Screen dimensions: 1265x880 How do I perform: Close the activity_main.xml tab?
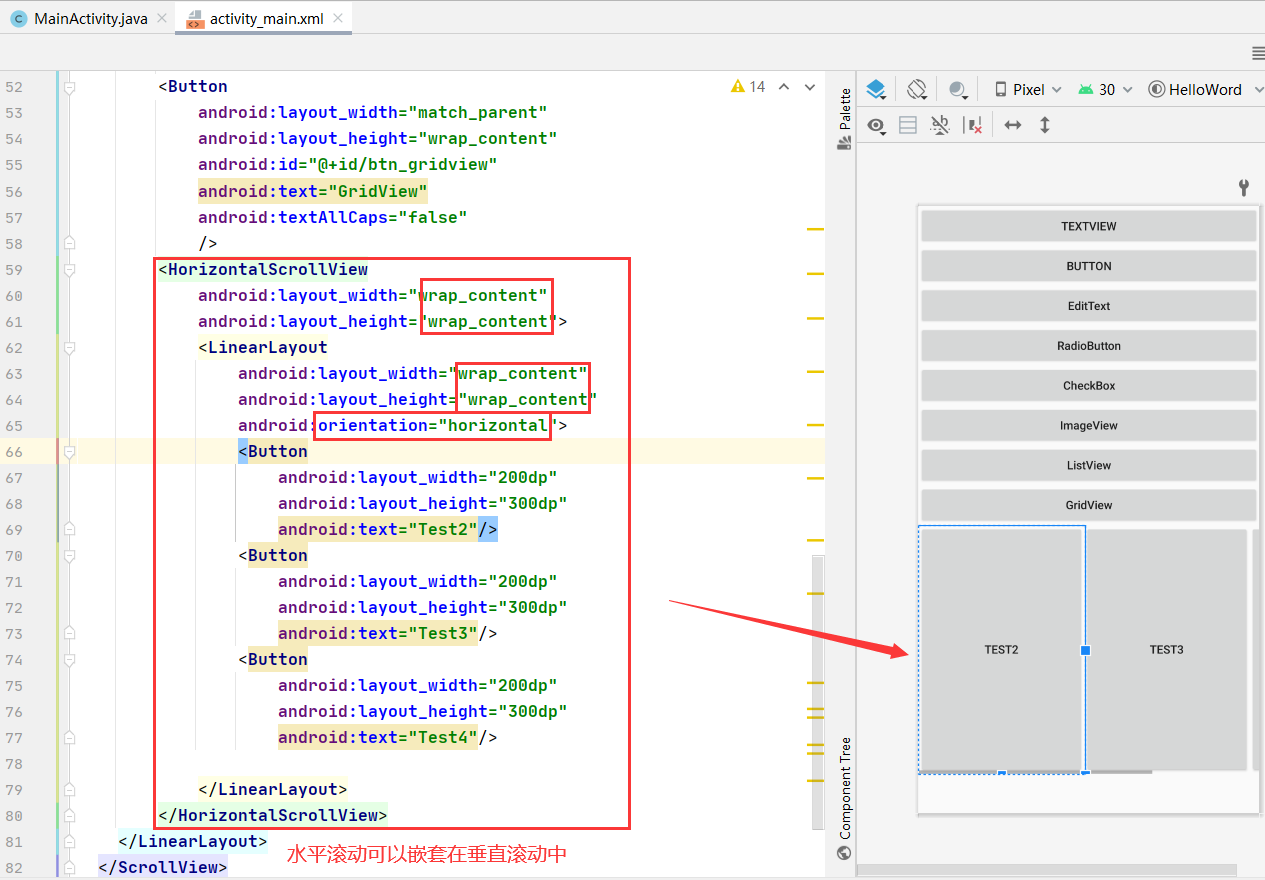click(338, 18)
